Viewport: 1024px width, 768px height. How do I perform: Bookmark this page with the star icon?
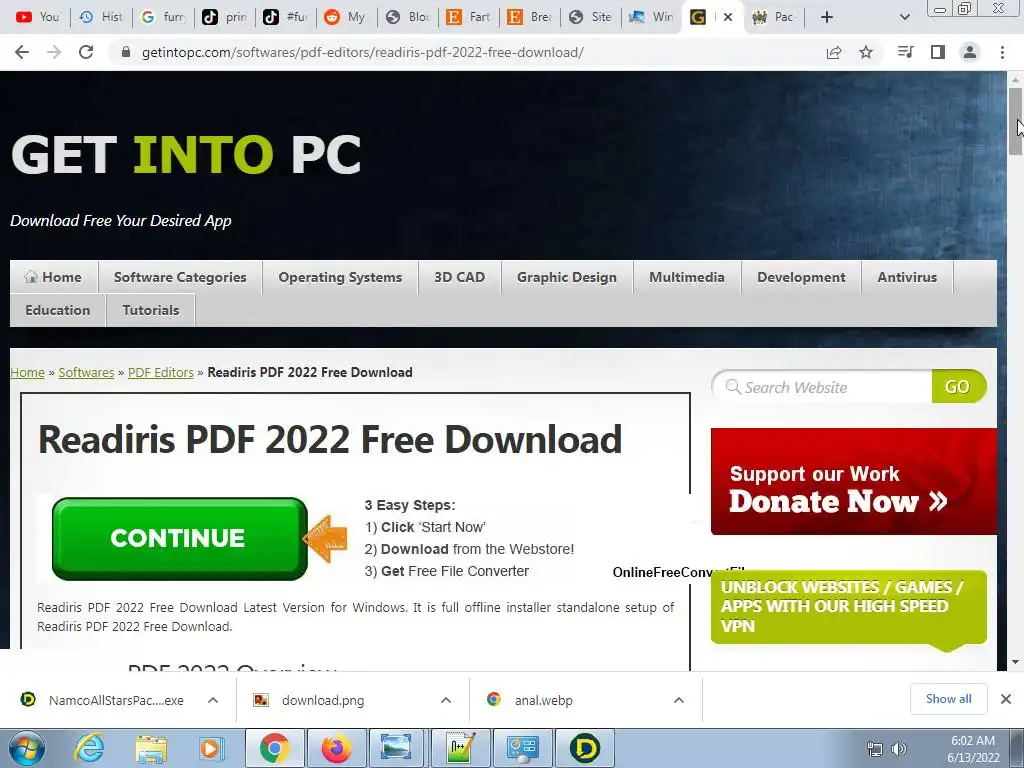point(866,52)
